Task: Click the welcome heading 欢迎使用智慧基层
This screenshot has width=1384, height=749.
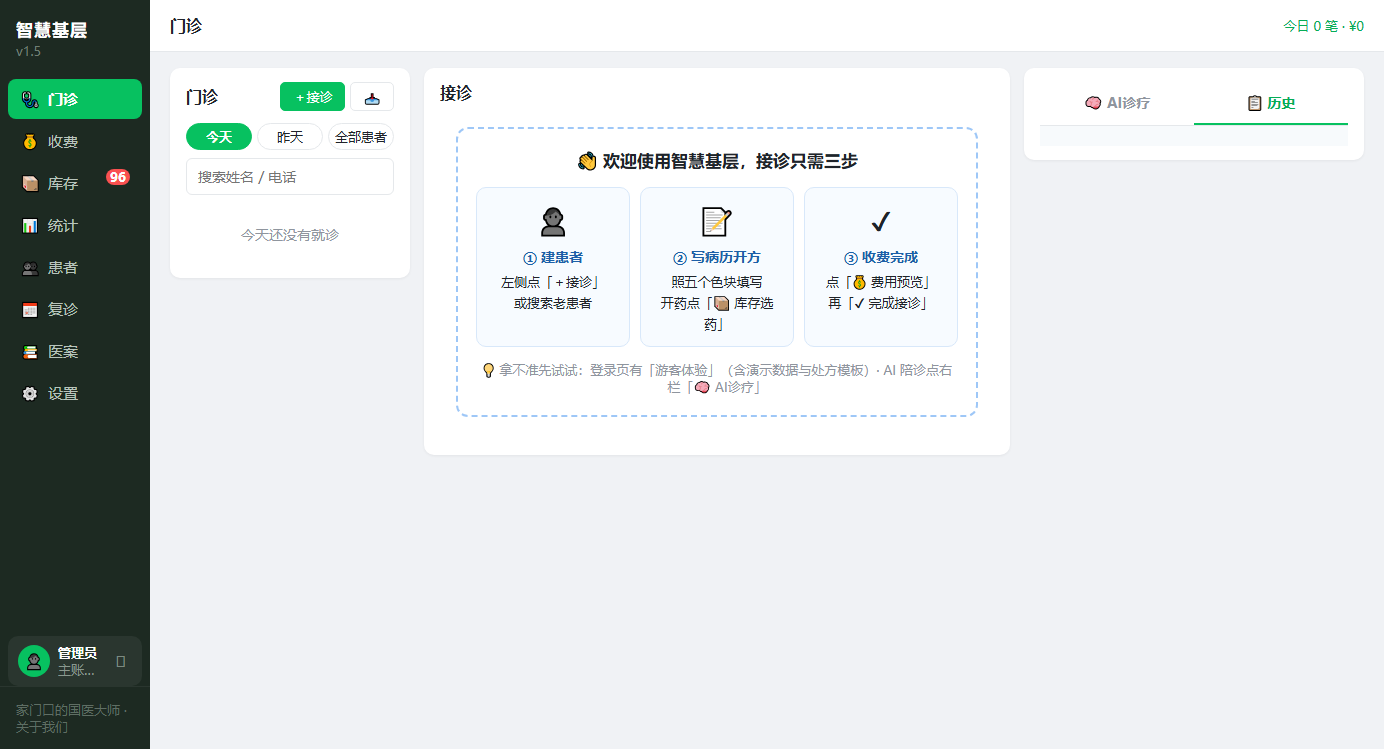Action: tap(717, 161)
